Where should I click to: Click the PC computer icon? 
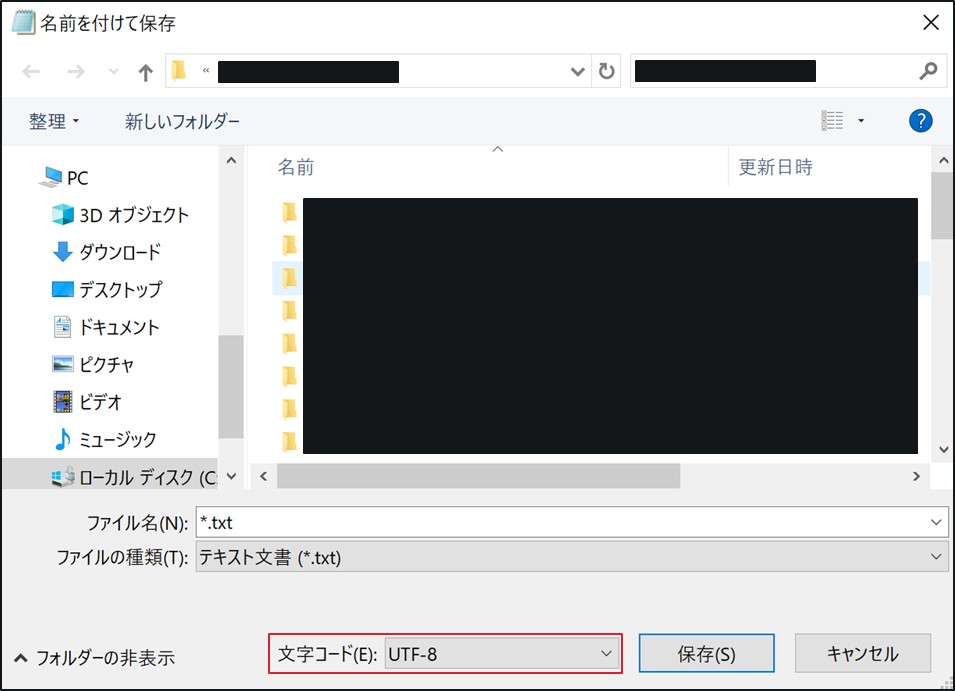point(51,177)
